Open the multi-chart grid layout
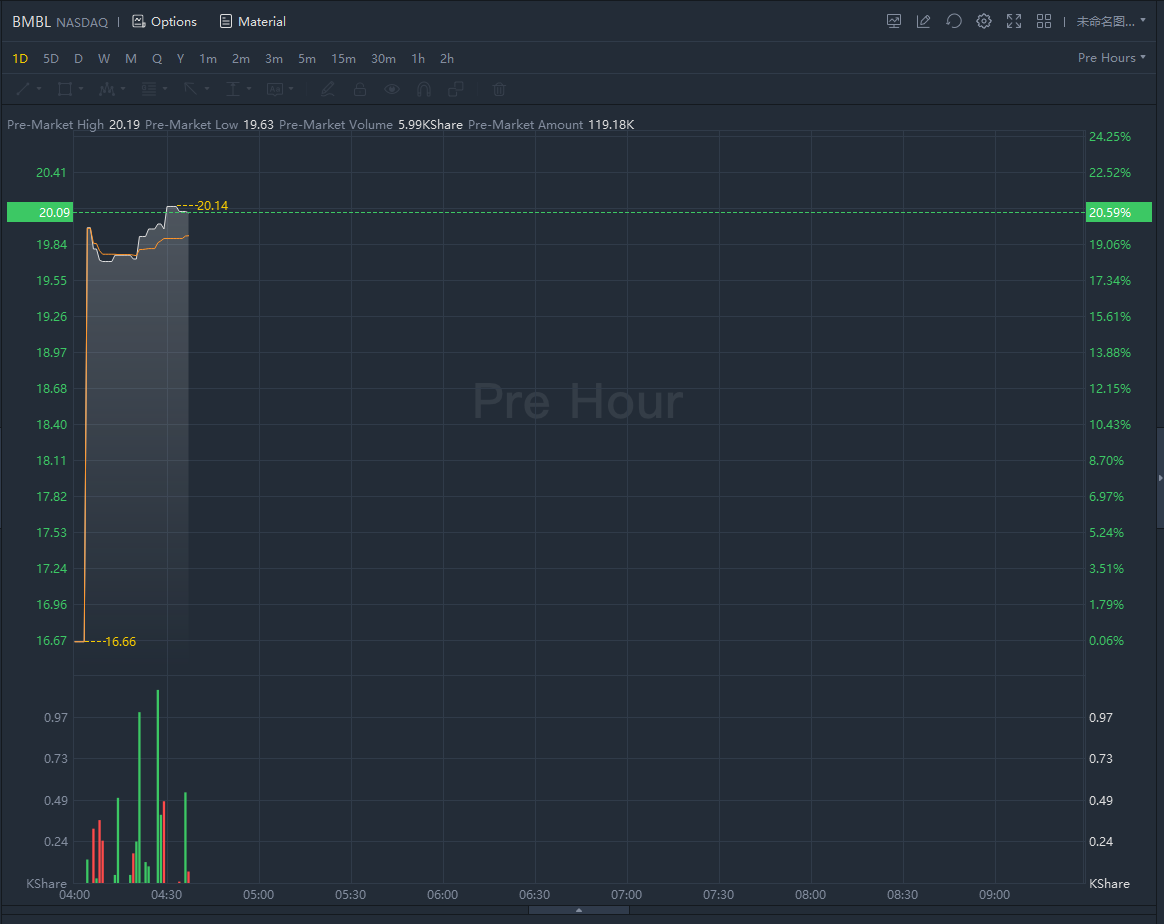Screen dimensions: 1164x924 pos(1044,22)
